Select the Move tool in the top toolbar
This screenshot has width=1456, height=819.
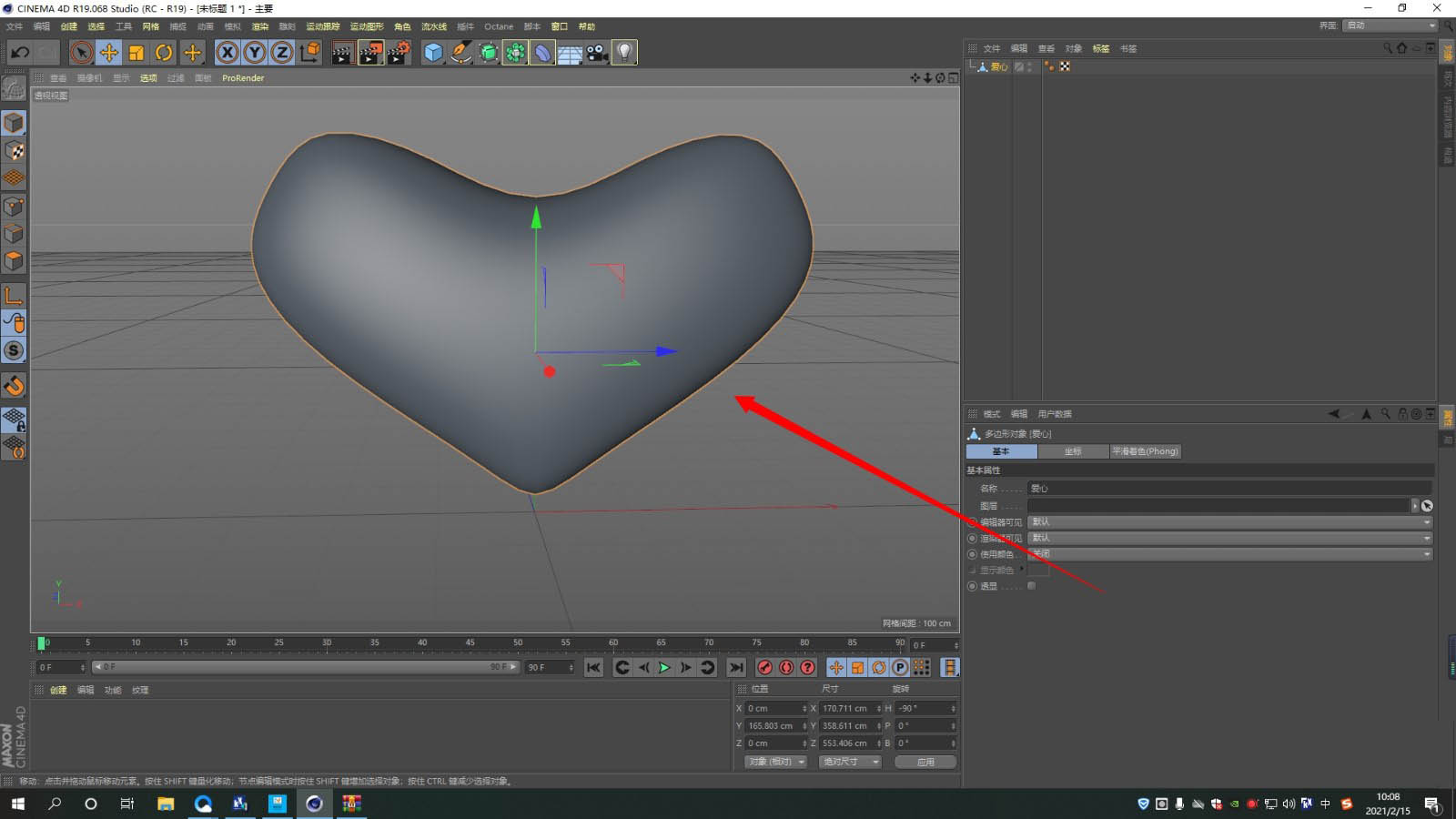pos(108,52)
